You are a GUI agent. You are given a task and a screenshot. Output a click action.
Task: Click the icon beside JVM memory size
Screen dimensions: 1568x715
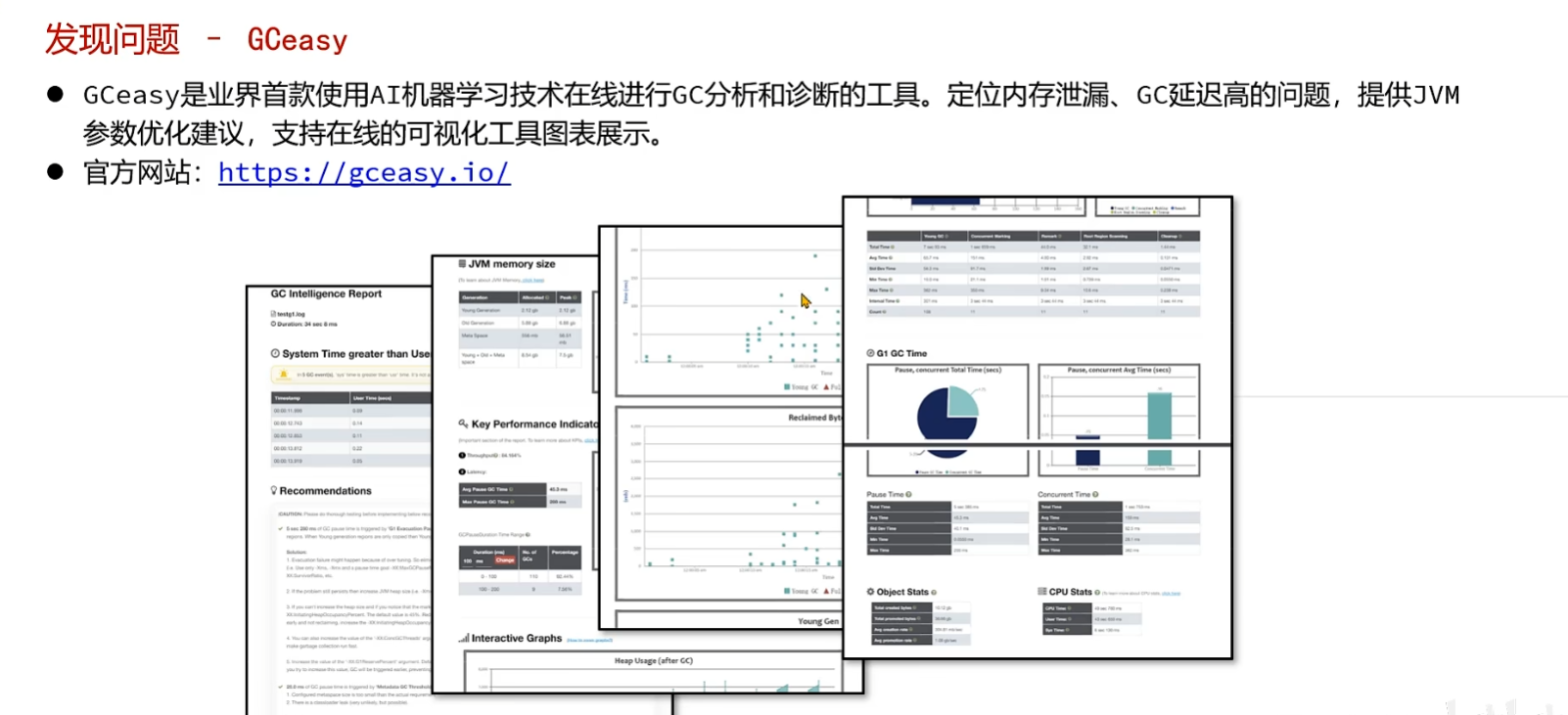462,264
